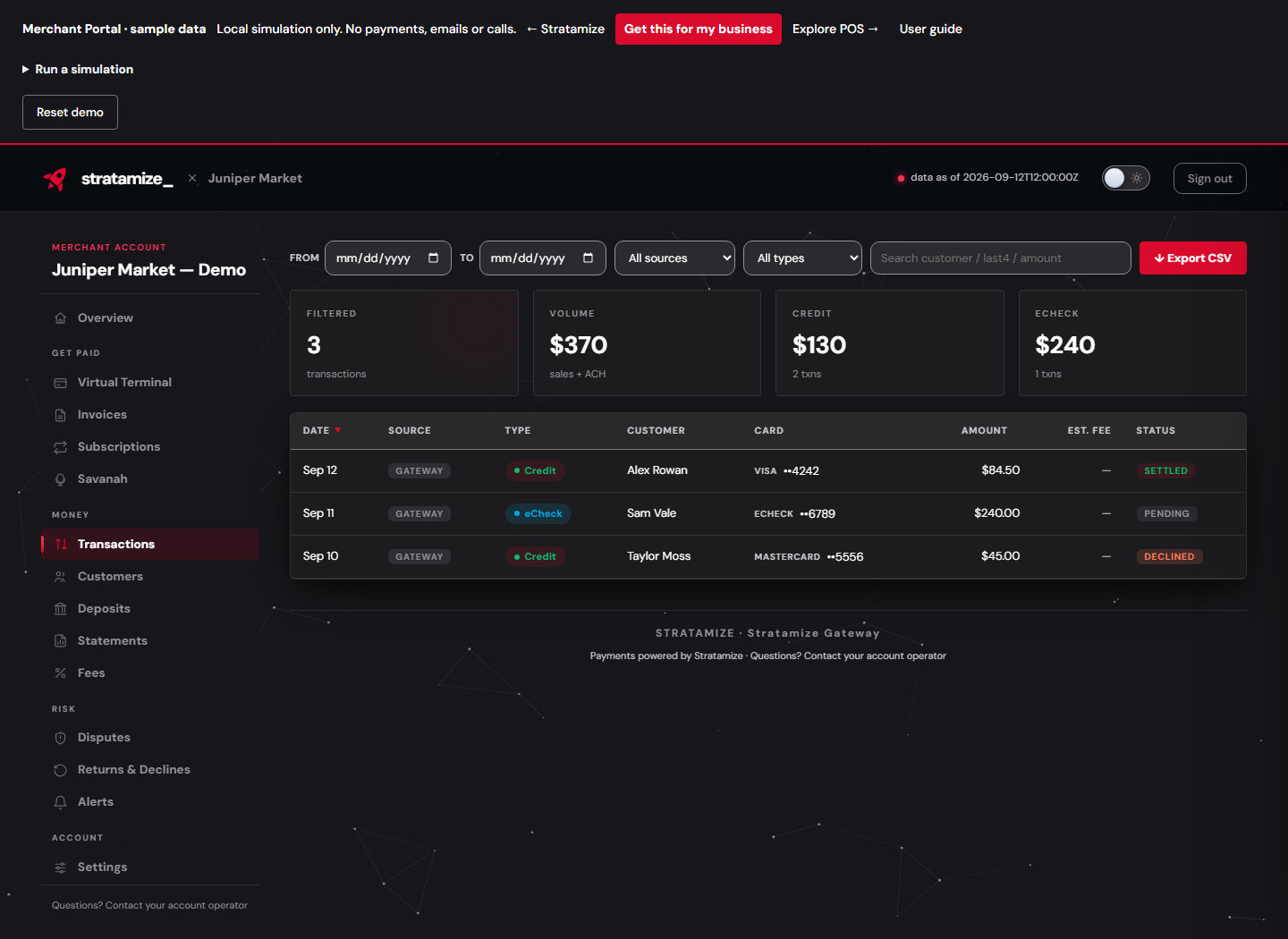
Task: Select the Transactions menu item
Action: click(x=150, y=545)
